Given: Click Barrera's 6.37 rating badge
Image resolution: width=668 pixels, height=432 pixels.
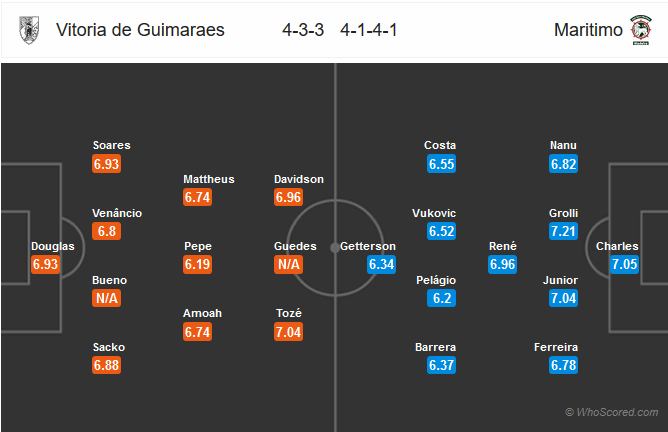Looking at the screenshot, I should [441, 365].
